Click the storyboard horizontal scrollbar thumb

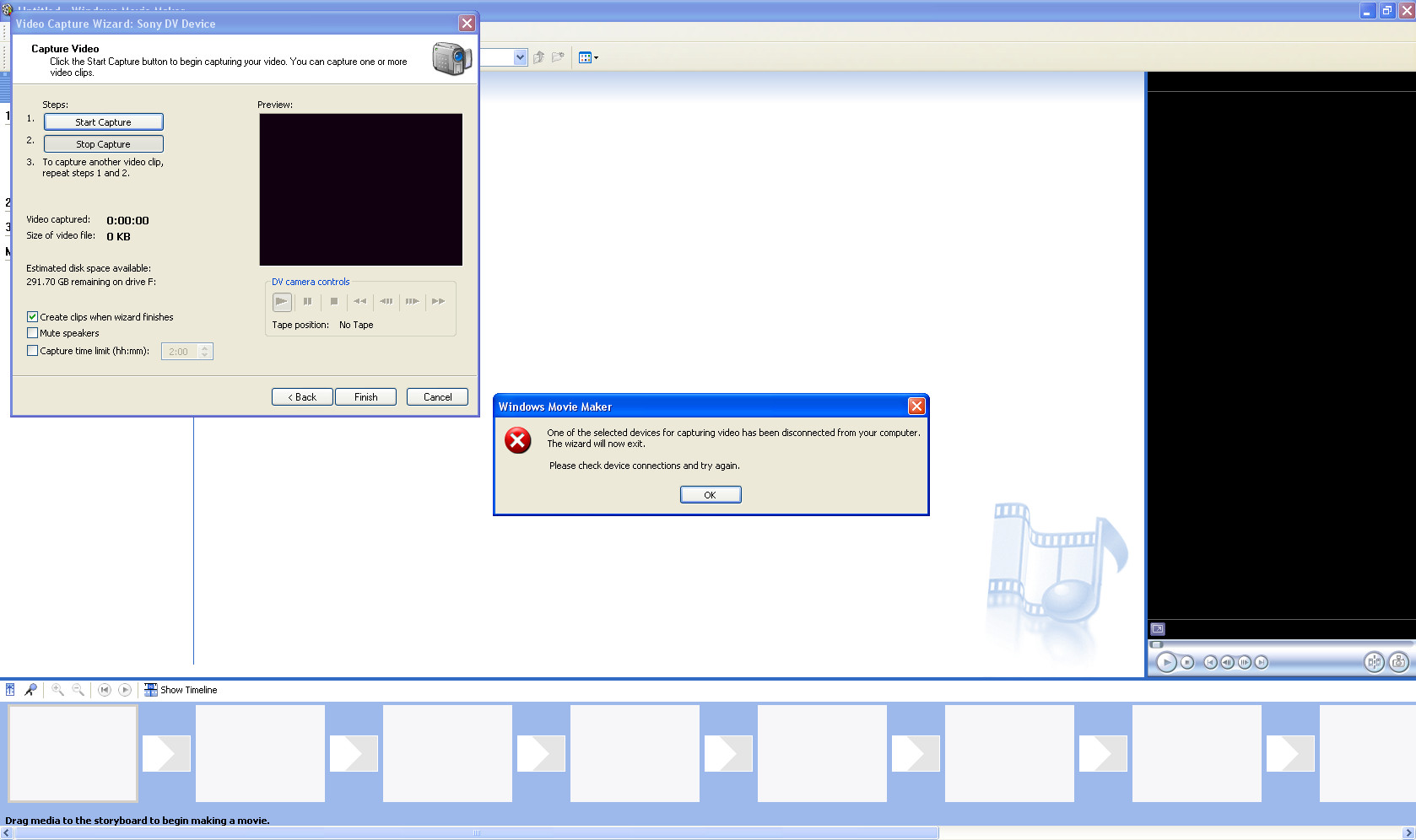477,833
